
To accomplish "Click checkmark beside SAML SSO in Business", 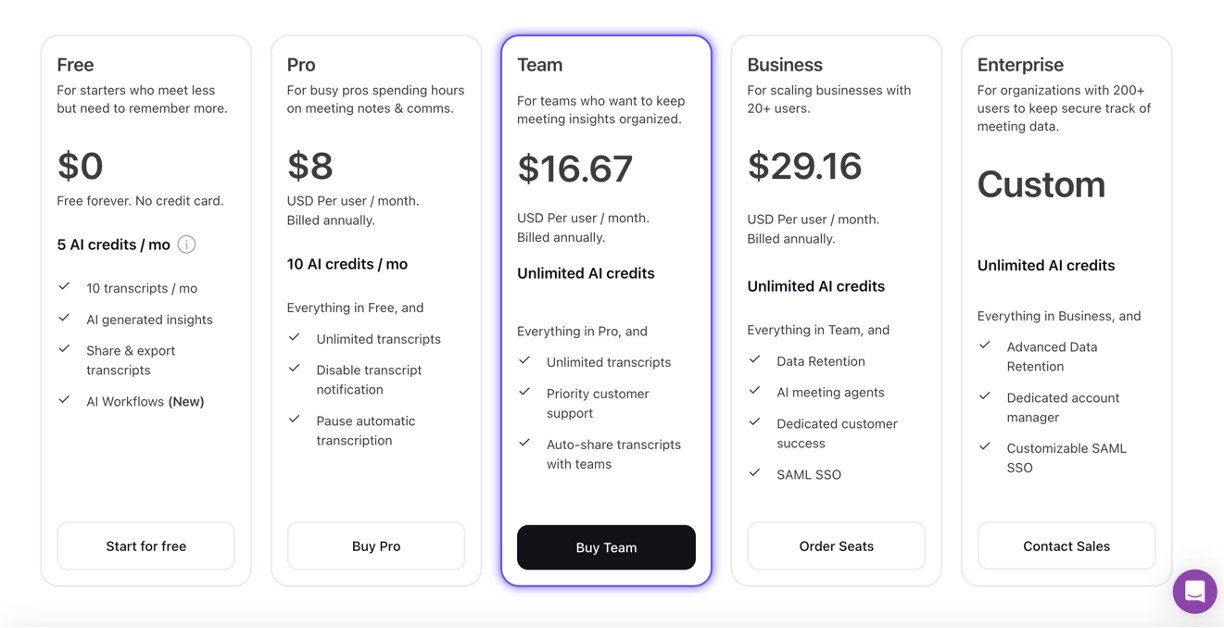I will (754, 473).
